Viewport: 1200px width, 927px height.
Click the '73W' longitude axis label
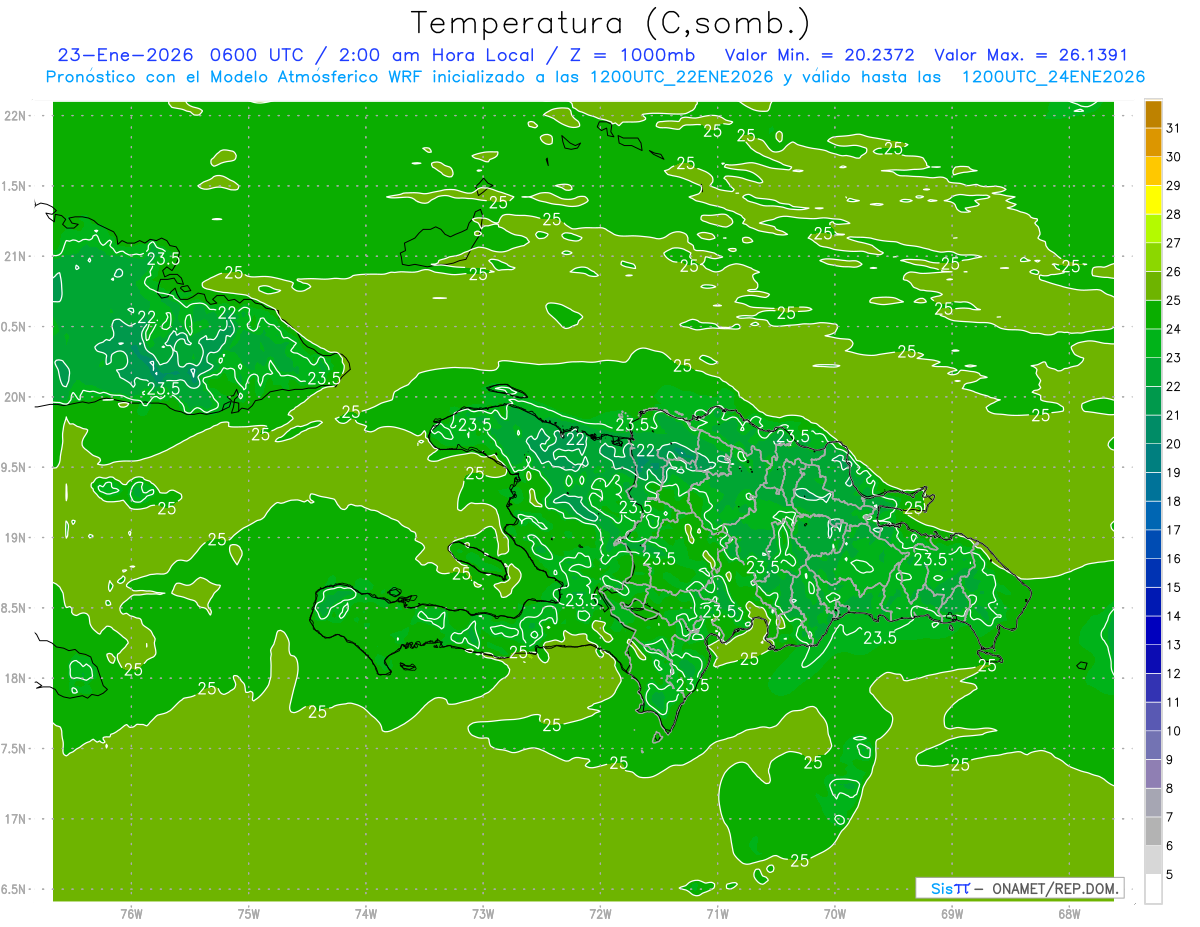pos(483,914)
